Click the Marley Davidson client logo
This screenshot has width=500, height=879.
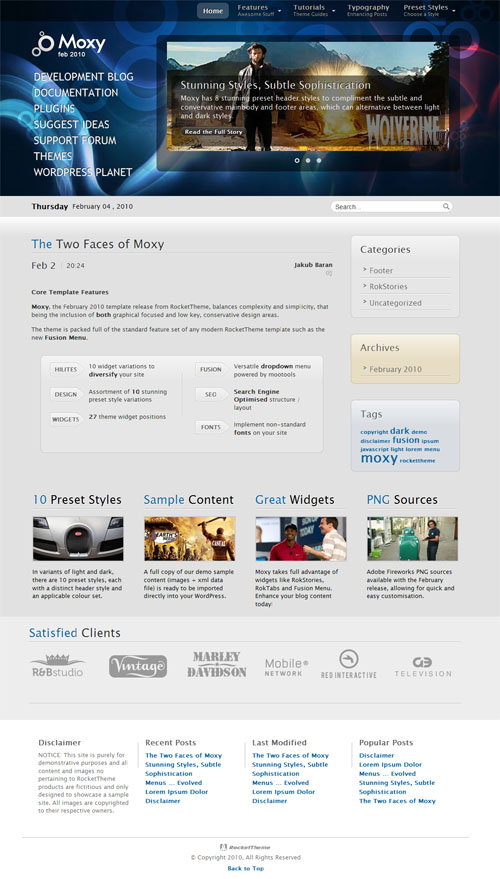pyautogui.click(x=217, y=665)
